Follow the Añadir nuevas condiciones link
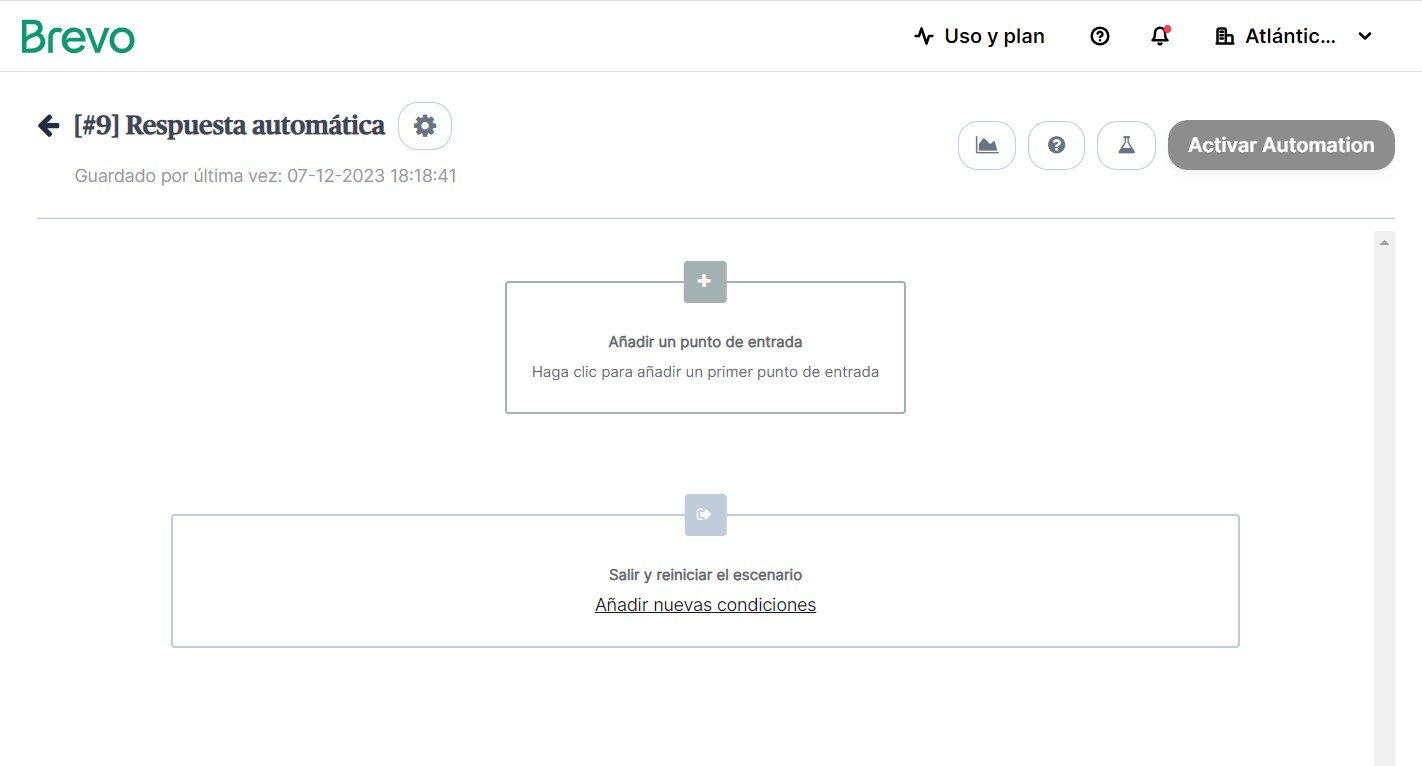The image size is (1422, 766). click(705, 605)
